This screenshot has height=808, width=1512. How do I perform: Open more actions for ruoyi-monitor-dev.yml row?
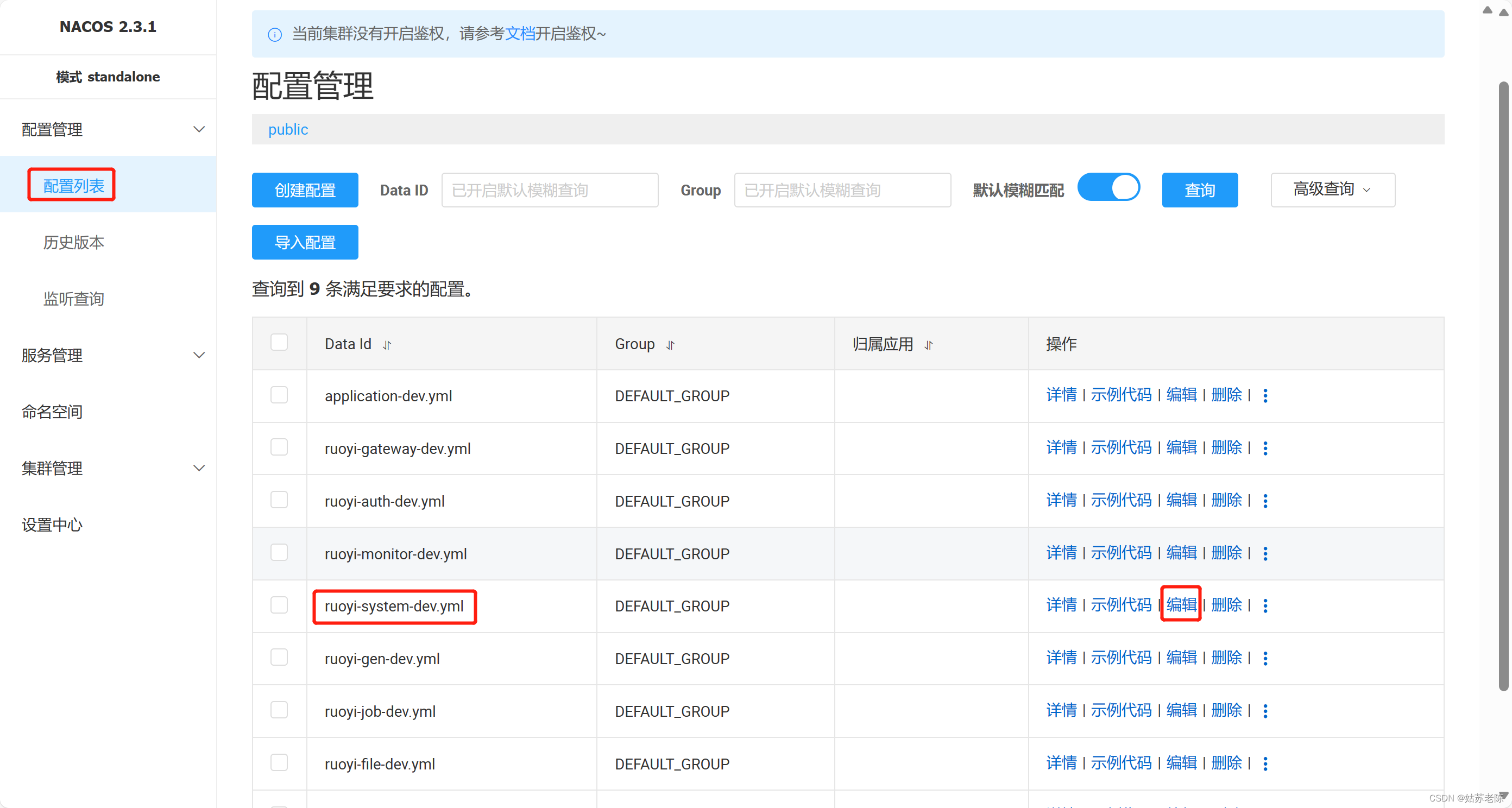coord(1265,553)
